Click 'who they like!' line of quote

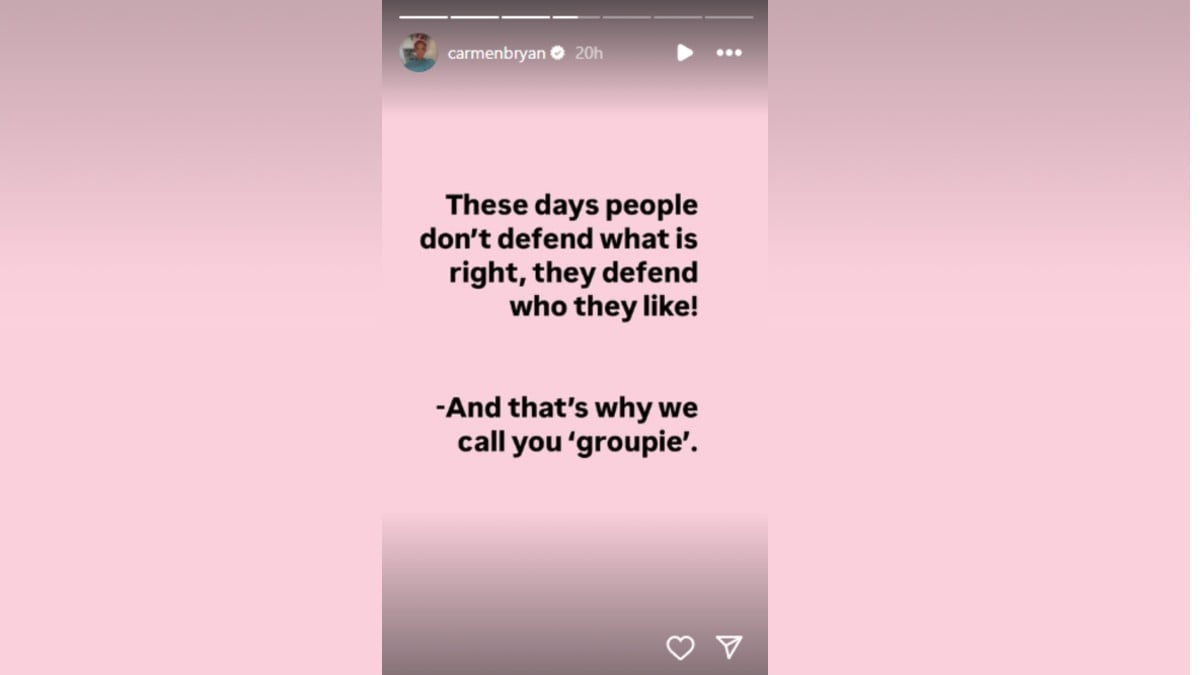click(x=604, y=307)
